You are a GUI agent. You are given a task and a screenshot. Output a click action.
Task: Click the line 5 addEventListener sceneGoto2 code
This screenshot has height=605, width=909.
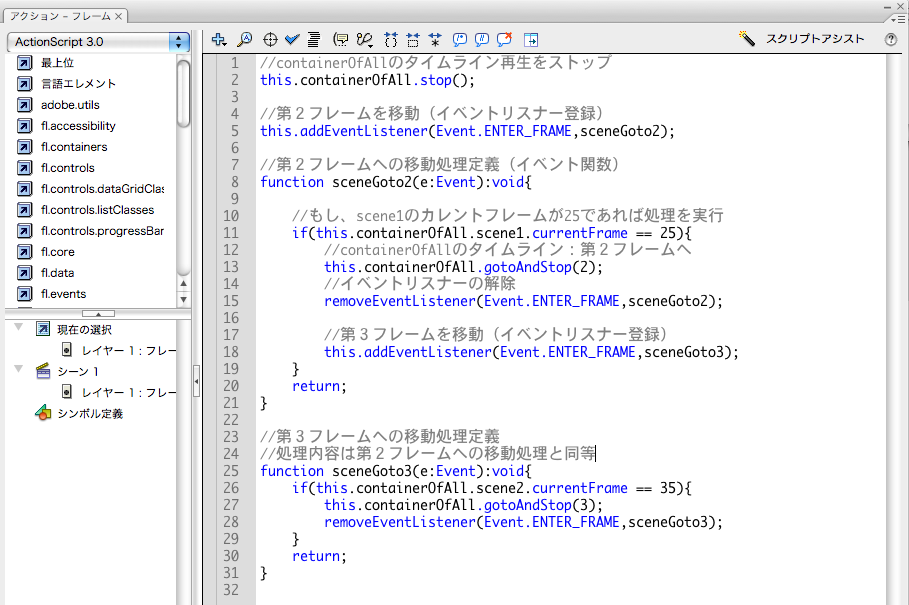pos(467,131)
